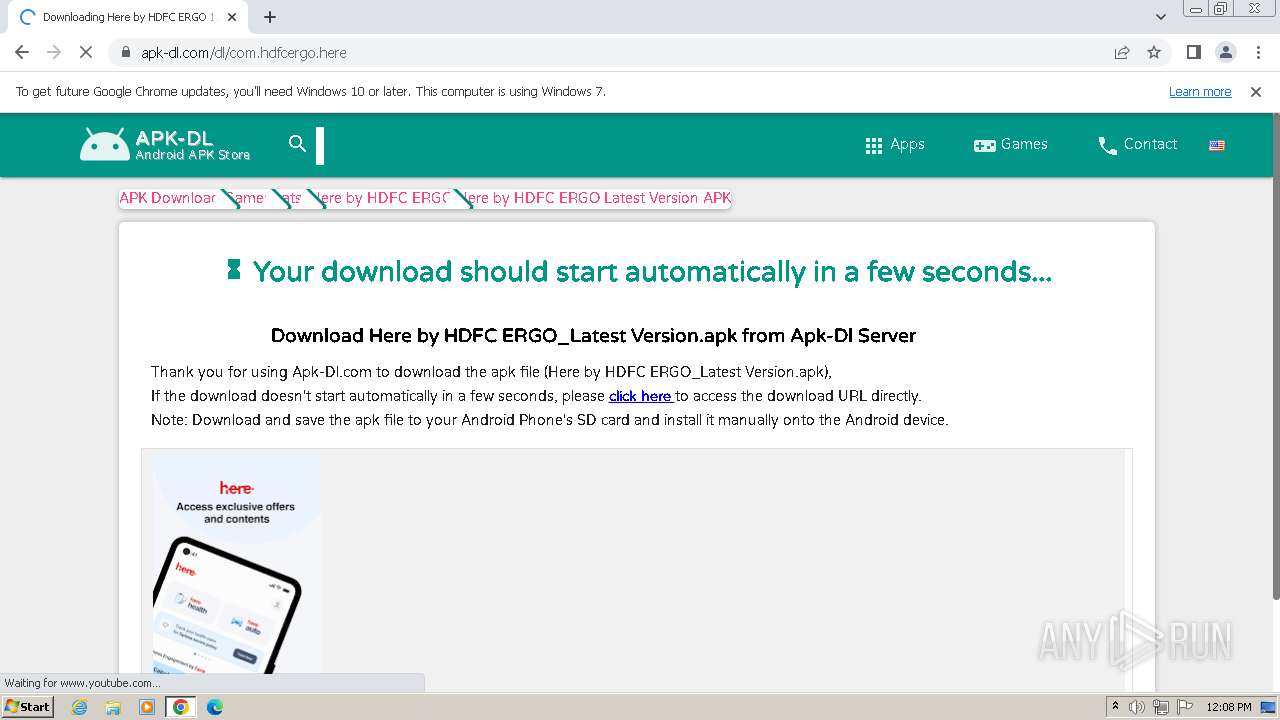The width and height of the screenshot is (1280, 720).
Task: Expand the tab search dropdown
Action: click(1160, 17)
